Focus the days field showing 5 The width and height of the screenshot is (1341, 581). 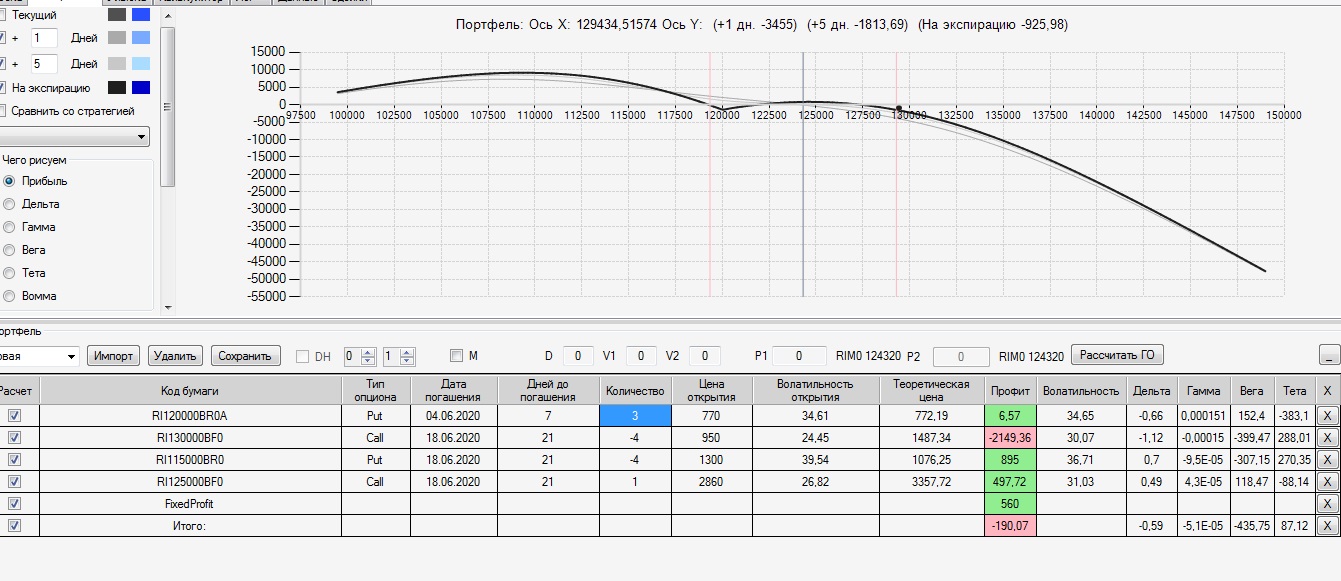(44, 64)
